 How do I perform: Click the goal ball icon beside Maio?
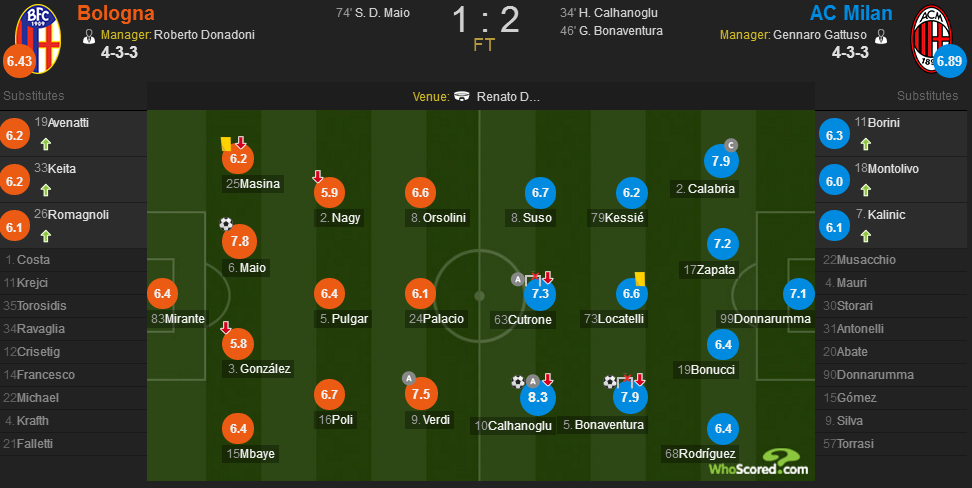(x=226, y=224)
